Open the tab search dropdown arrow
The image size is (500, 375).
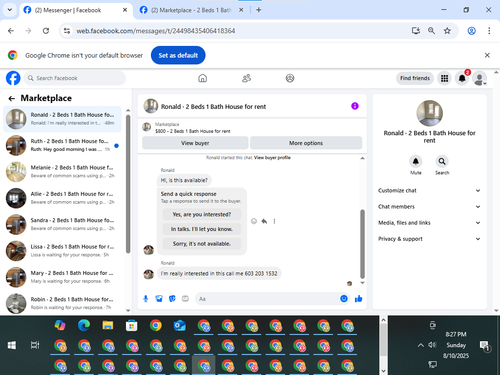[x=10, y=10]
